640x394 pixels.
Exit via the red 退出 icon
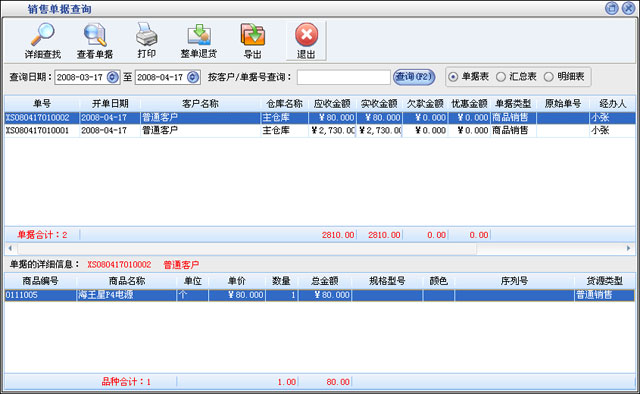pos(306,41)
